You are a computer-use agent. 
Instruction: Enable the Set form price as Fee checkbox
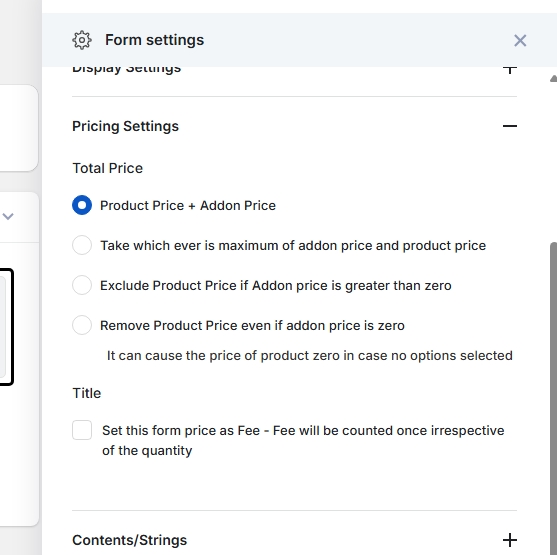pyautogui.click(x=82, y=430)
